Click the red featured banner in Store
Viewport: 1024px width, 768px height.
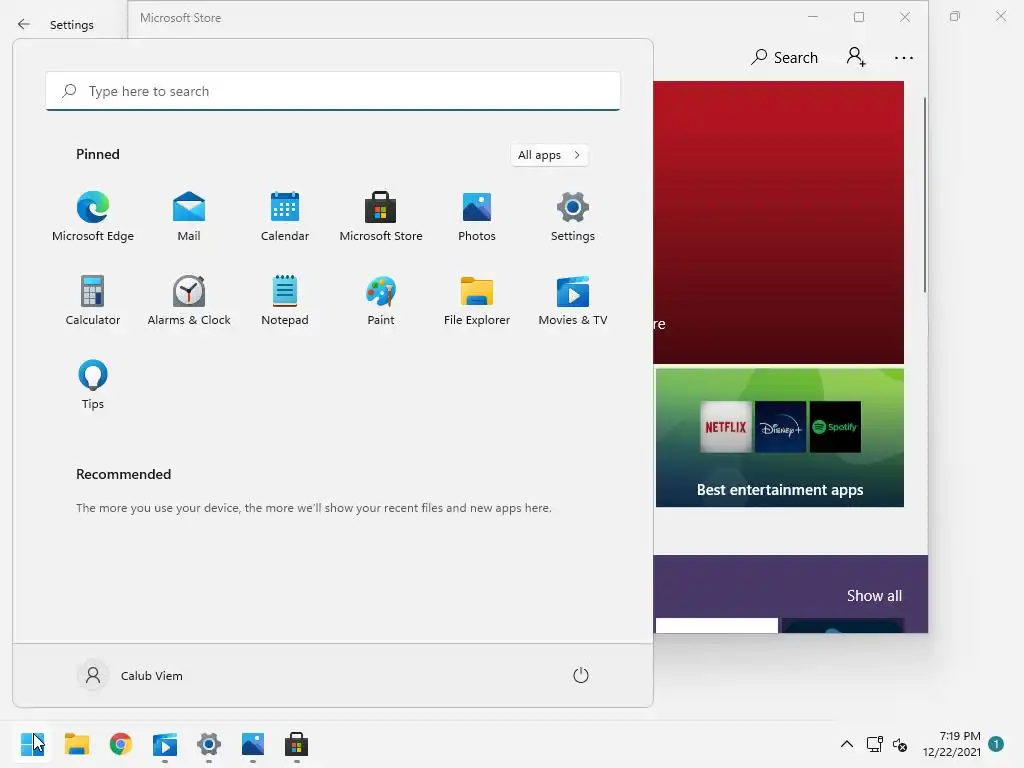778,222
